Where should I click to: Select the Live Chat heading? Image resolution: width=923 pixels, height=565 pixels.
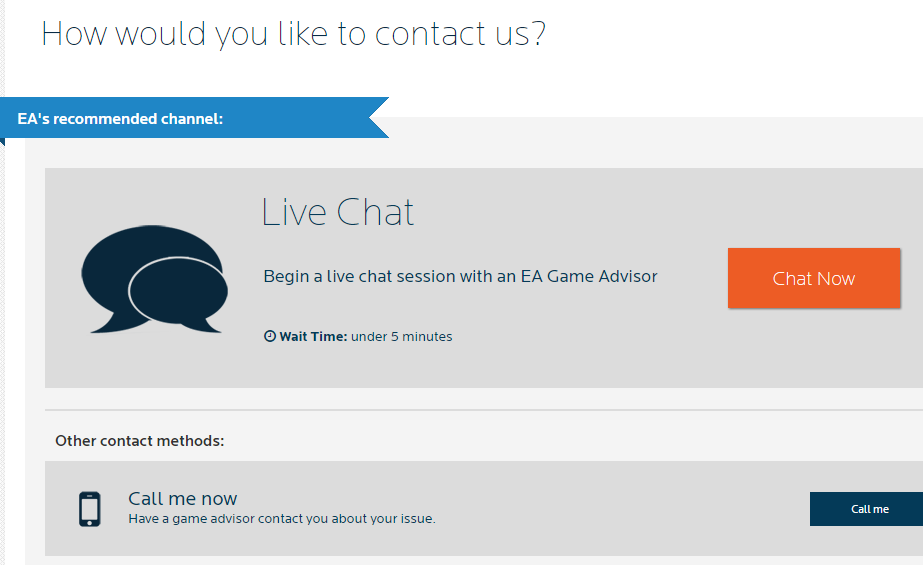point(337,213)
